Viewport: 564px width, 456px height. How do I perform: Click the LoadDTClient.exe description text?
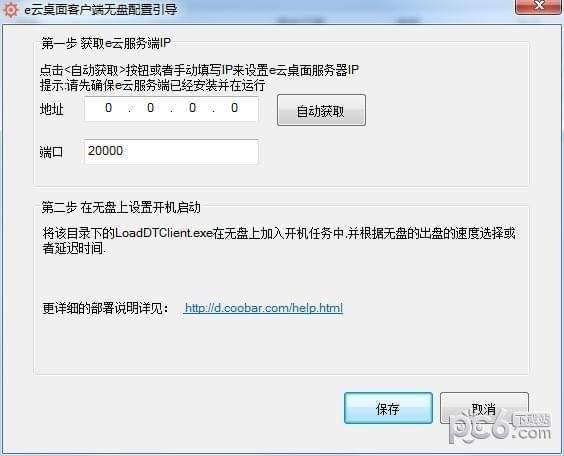click(279, 241)
